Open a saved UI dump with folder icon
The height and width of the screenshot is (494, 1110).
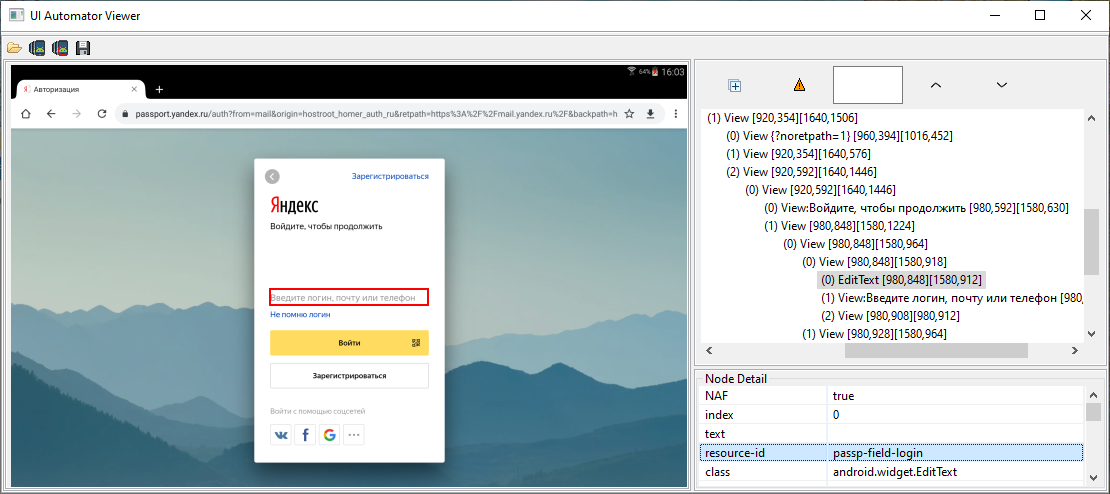tap(13, 48)
